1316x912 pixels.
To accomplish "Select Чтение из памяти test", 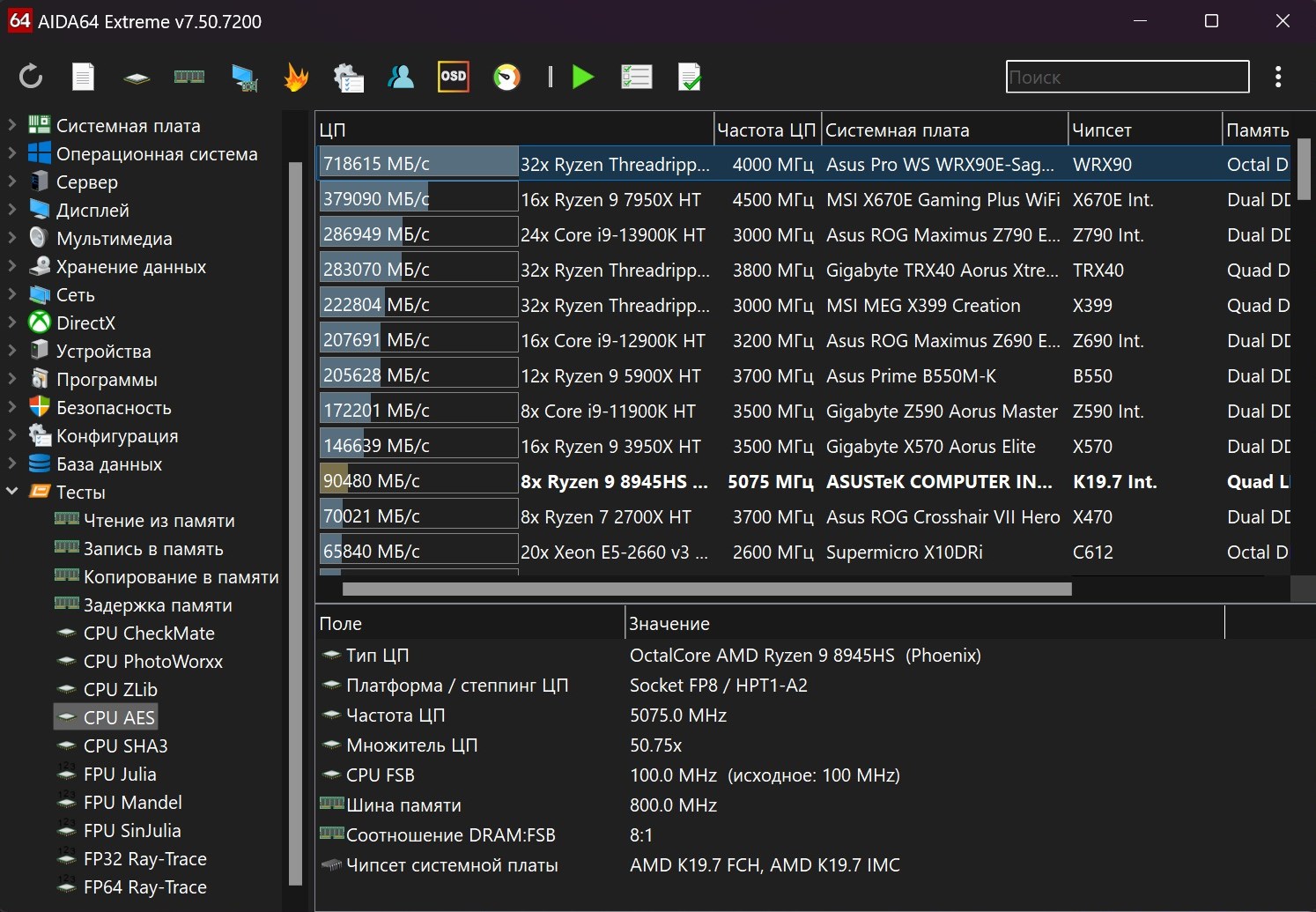I will tap(159, 520).
